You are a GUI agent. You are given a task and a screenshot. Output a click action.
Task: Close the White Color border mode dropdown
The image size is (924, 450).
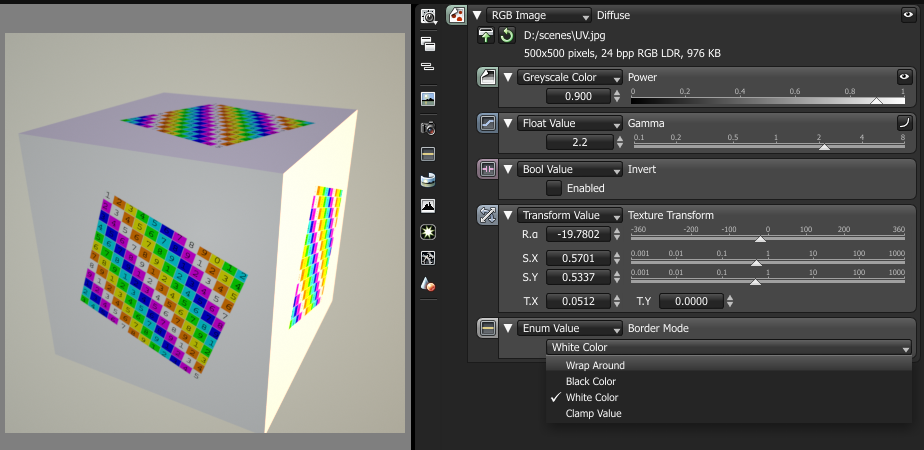[729, 348]
